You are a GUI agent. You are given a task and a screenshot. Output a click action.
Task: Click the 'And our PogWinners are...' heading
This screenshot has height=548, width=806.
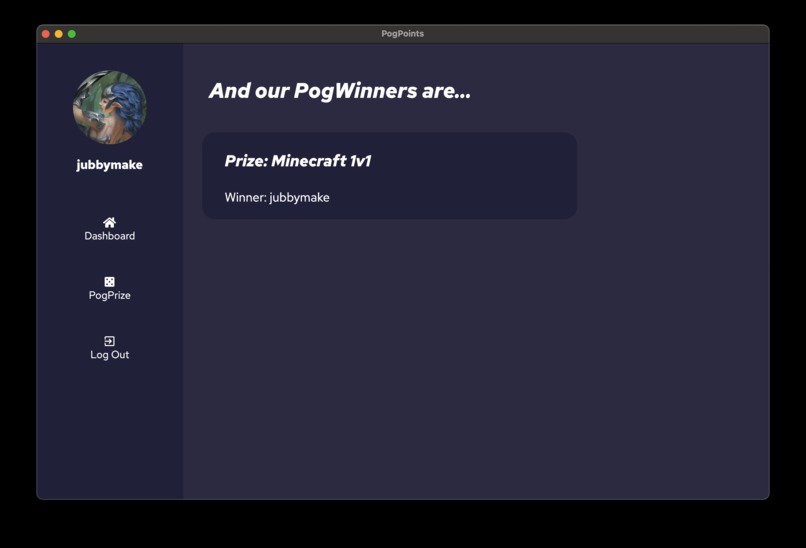[x=339, y=91]
